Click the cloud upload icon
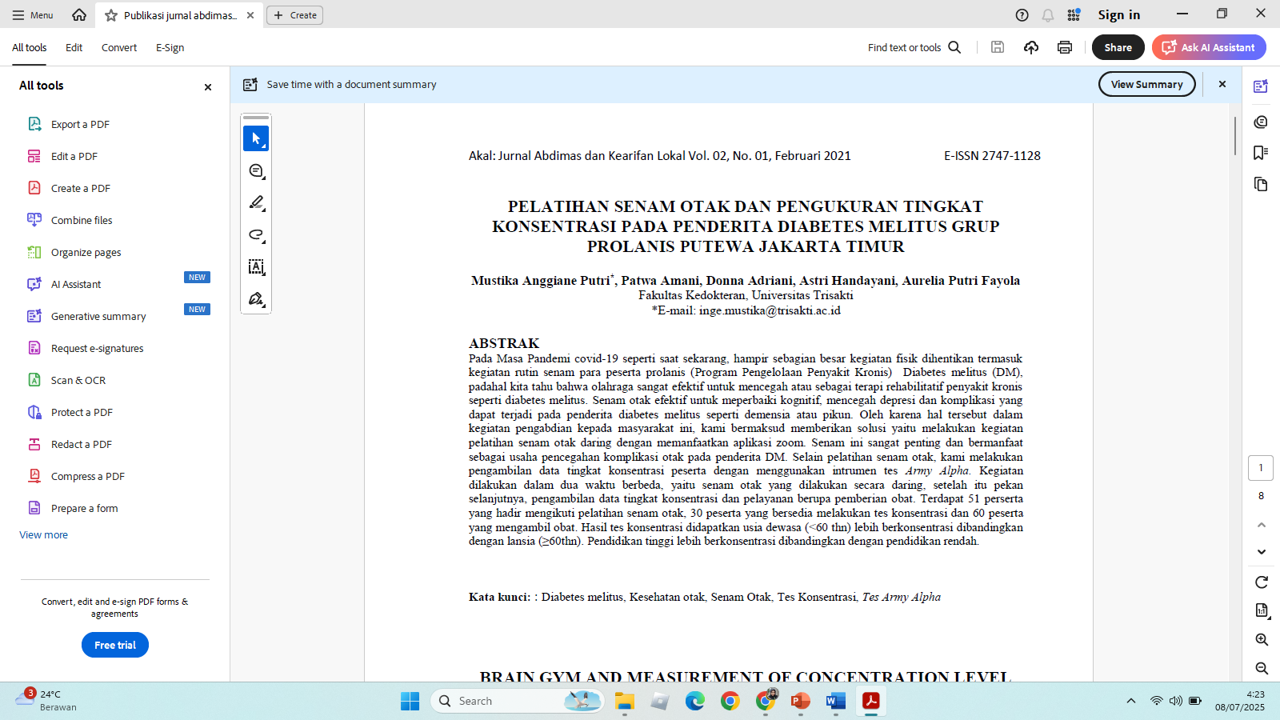The width and height of the screenshot is (1280, 720). pyautogui.click(x=1031, y=47)
